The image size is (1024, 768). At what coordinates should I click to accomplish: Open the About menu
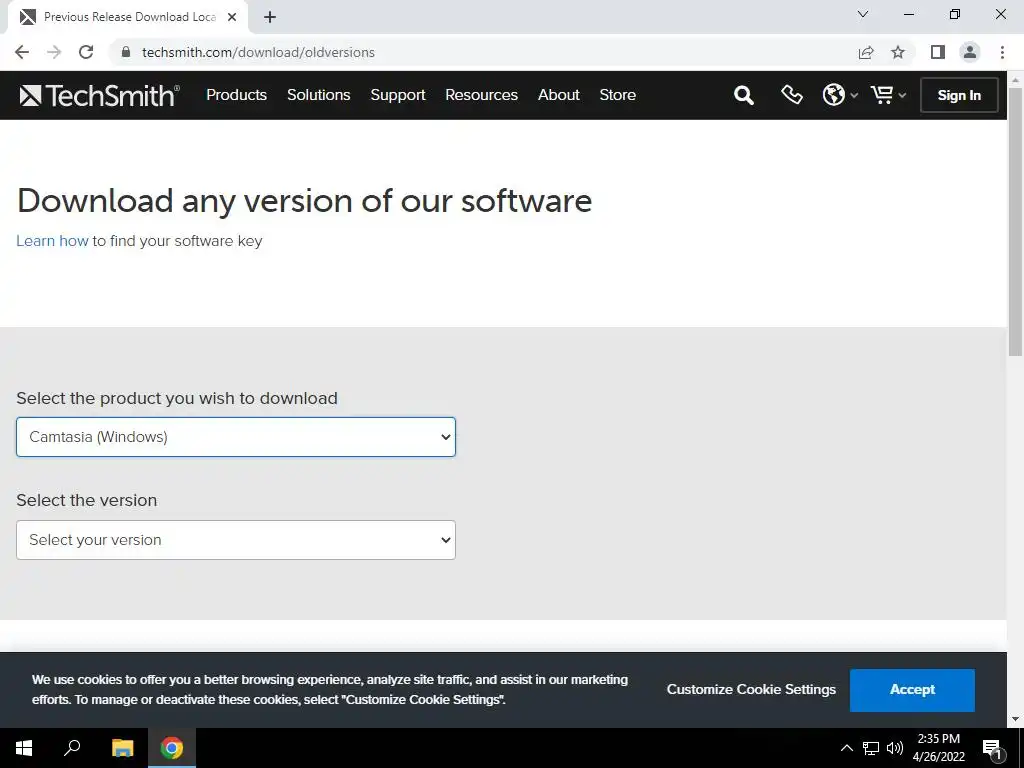(558, 95)
